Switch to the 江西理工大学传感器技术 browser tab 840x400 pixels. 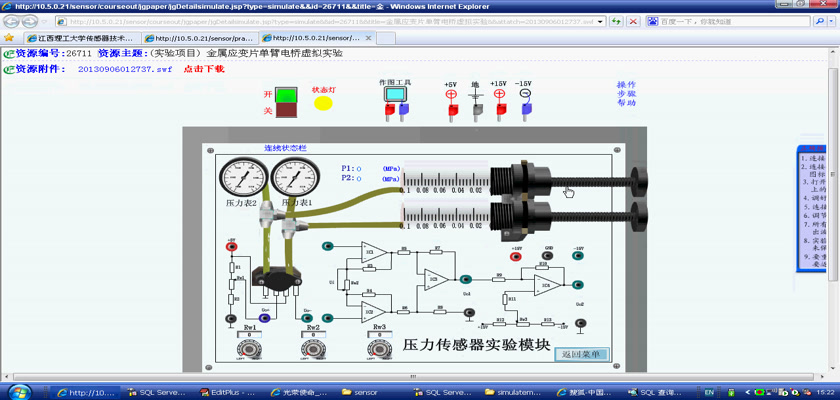82,39
